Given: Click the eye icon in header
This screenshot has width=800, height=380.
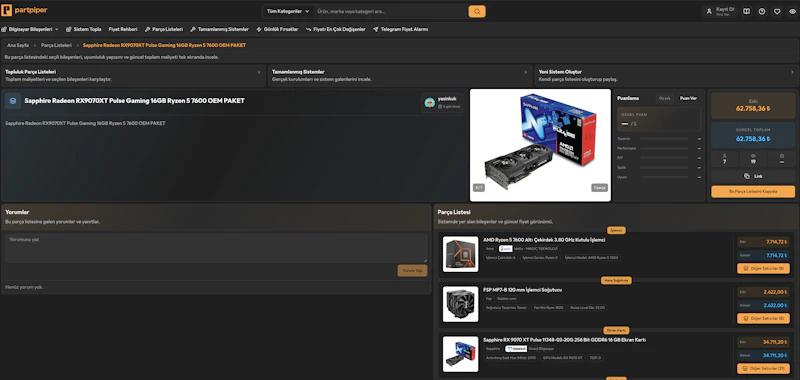Looking at the screenshot, I should 792,11.
